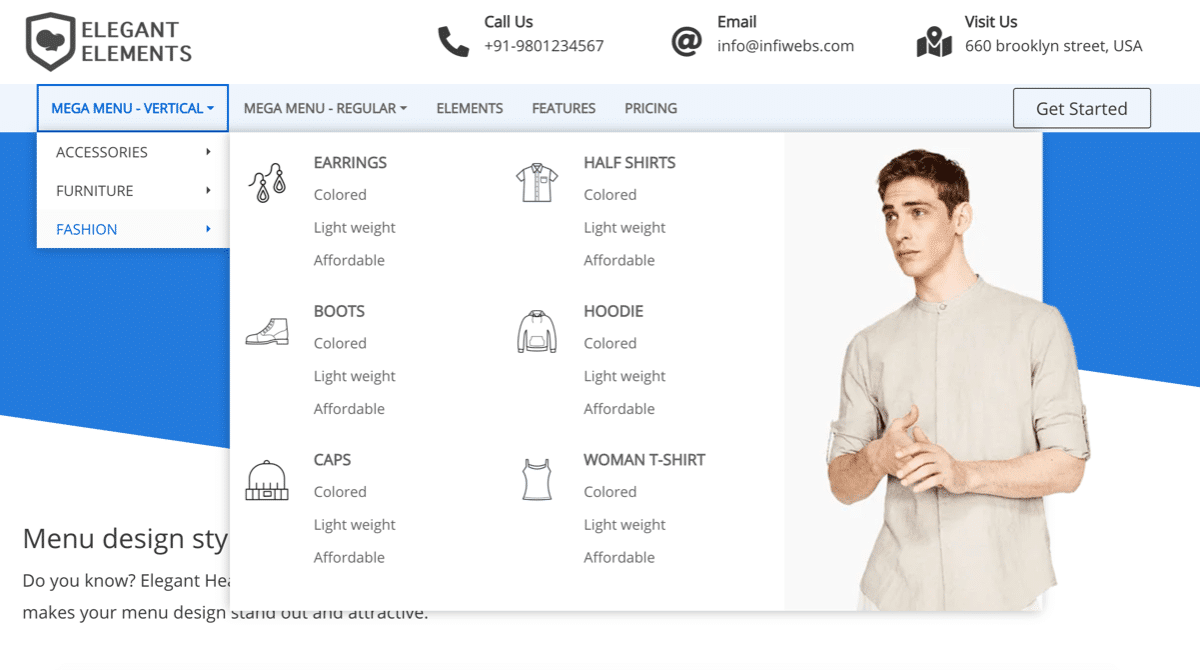This screenshot has height=670, width=1200.
Task: Switch to the FEATURES navigation item
Action: tap(563, 107)
